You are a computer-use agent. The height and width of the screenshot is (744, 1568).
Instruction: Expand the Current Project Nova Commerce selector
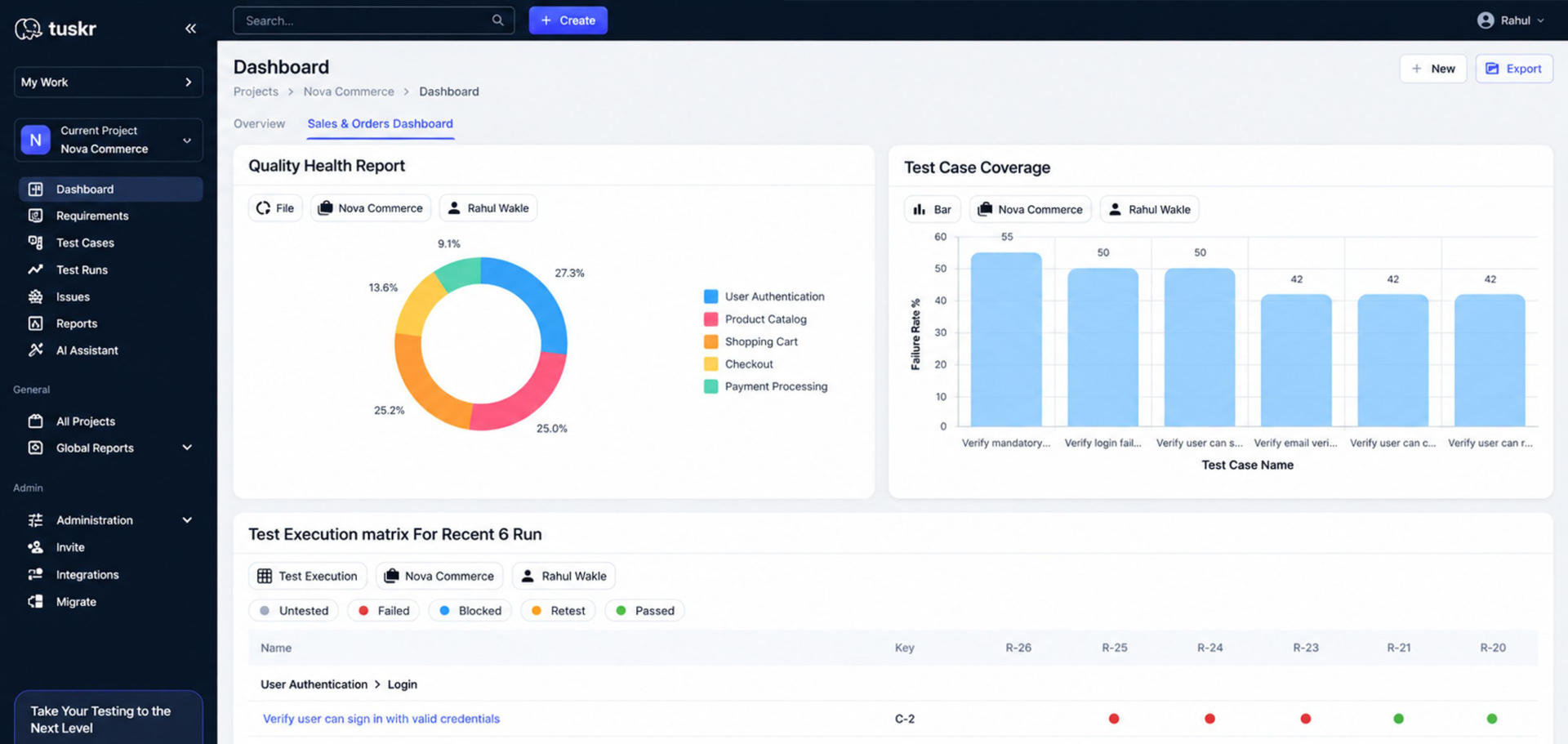109,140
